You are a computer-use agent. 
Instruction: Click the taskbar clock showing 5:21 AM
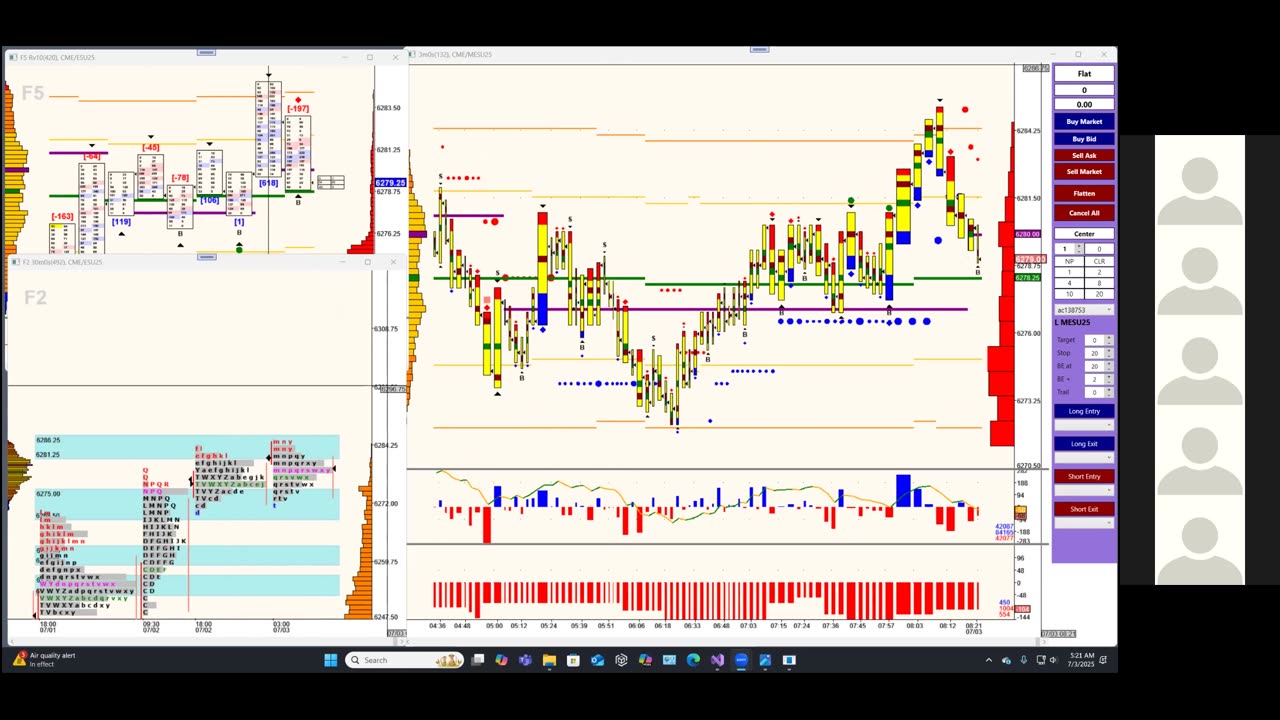tap(1082, 660)
